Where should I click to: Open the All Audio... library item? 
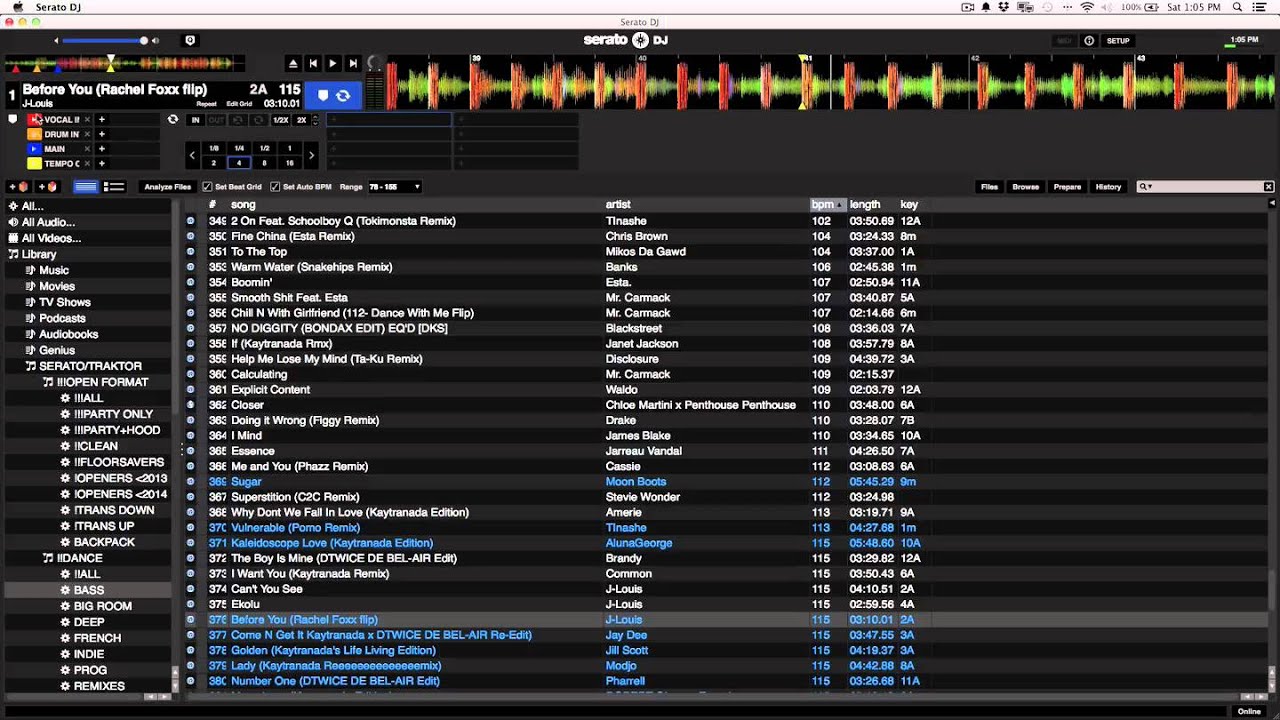click(x=48, y=222)
